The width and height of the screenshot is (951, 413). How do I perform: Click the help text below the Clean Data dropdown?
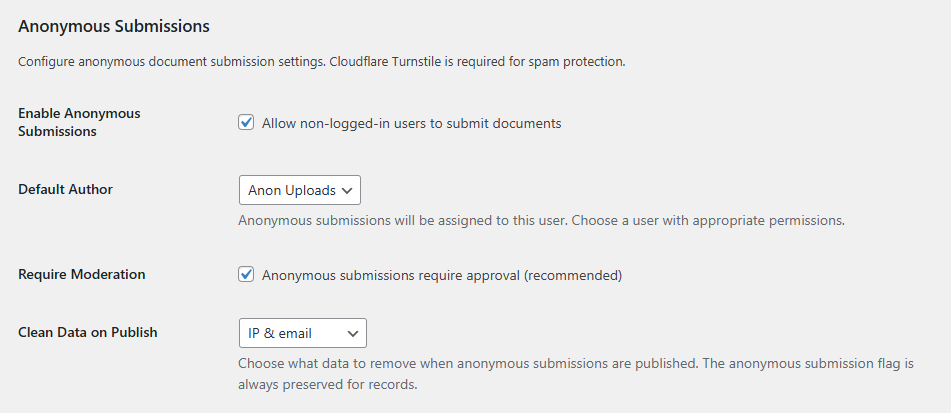pos(576,374)
